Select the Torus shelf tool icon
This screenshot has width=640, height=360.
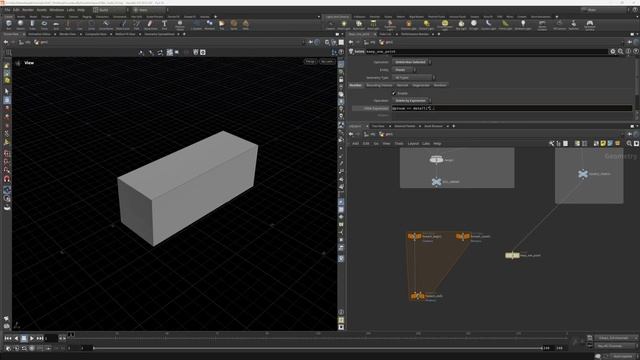click(x=44, y=24)
